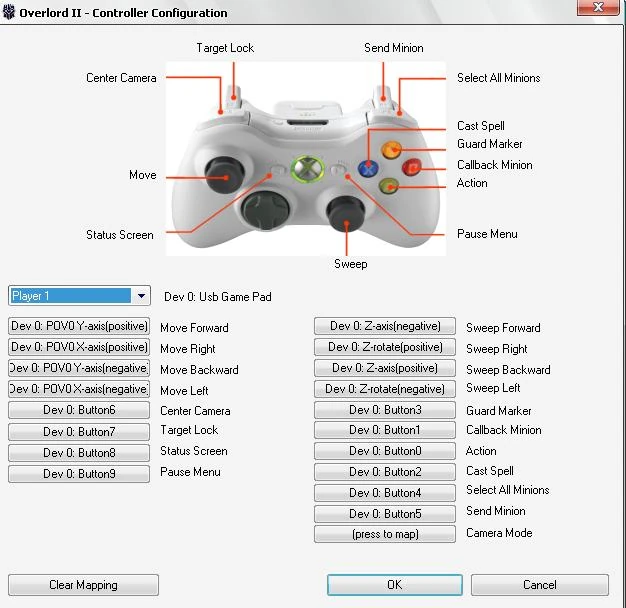Remap Sweep Right Z-rotate(positive) button
The width and height of the screenshot is (626, 608).
pyautogui.click(x=385, y=347)
